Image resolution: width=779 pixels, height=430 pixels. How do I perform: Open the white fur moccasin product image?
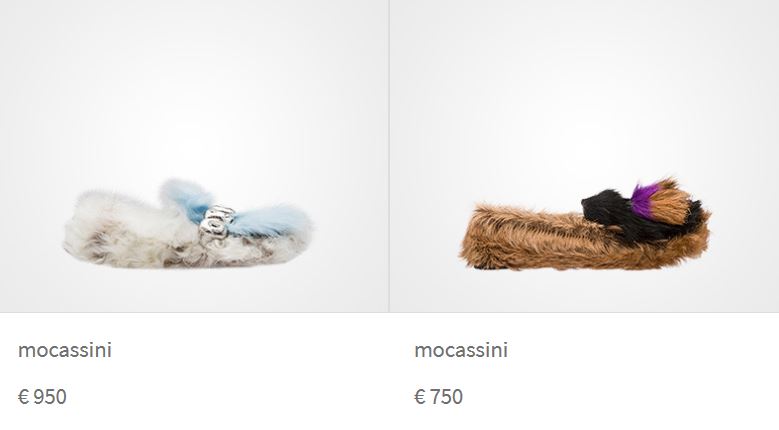click(194, 156)
